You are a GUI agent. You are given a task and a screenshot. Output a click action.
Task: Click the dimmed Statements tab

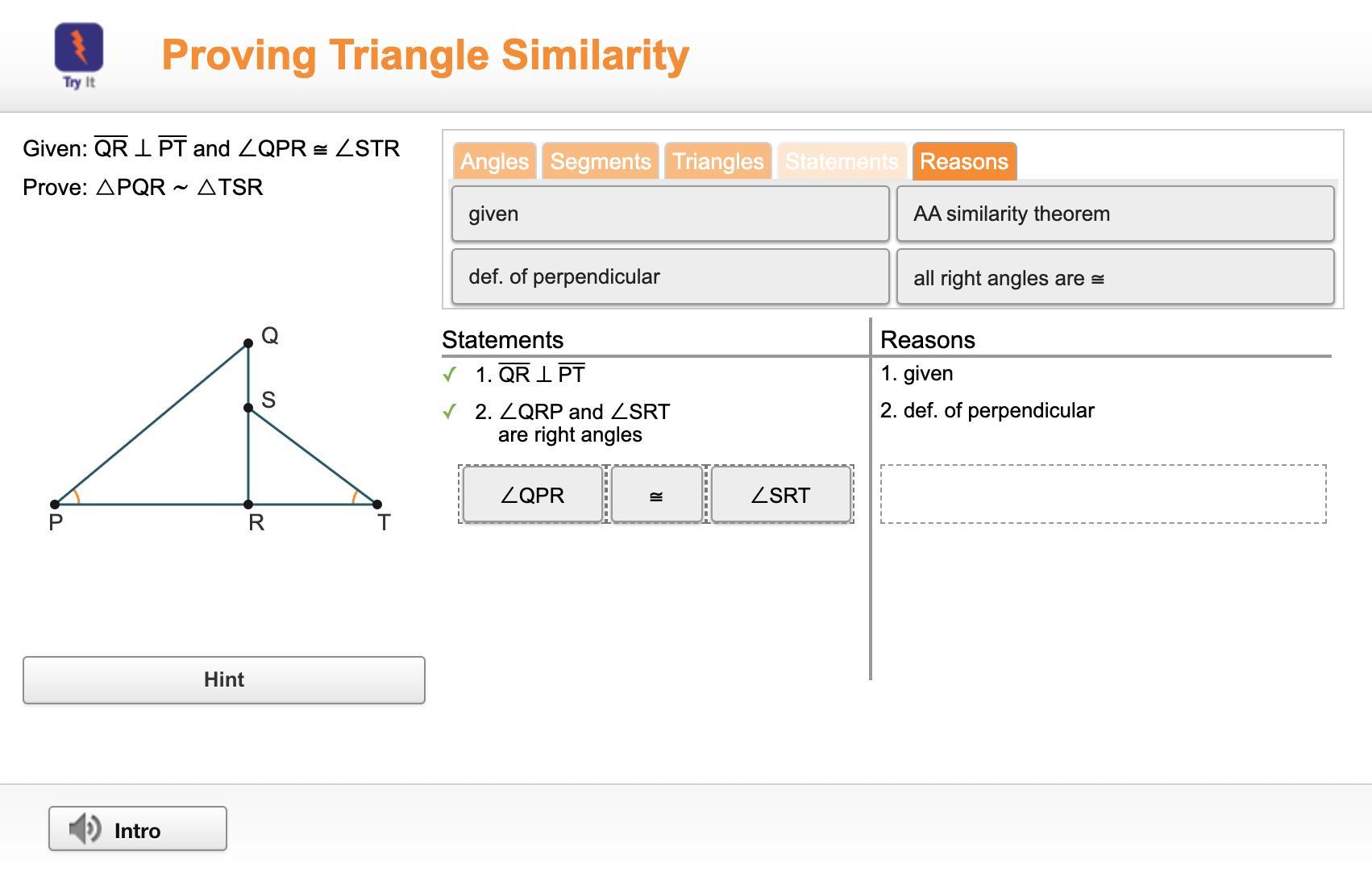[842, 161]
